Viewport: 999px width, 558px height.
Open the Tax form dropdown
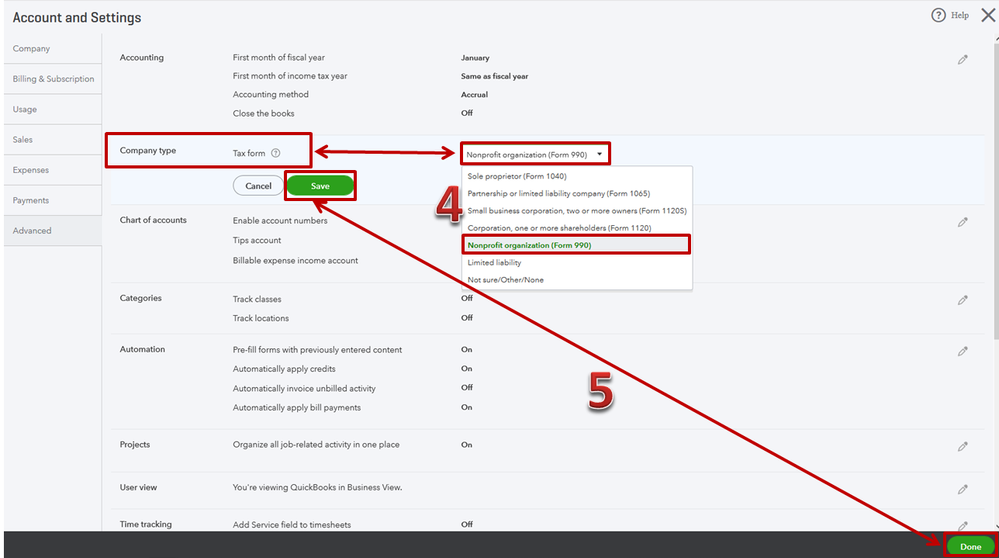click(x=535, y=154)
